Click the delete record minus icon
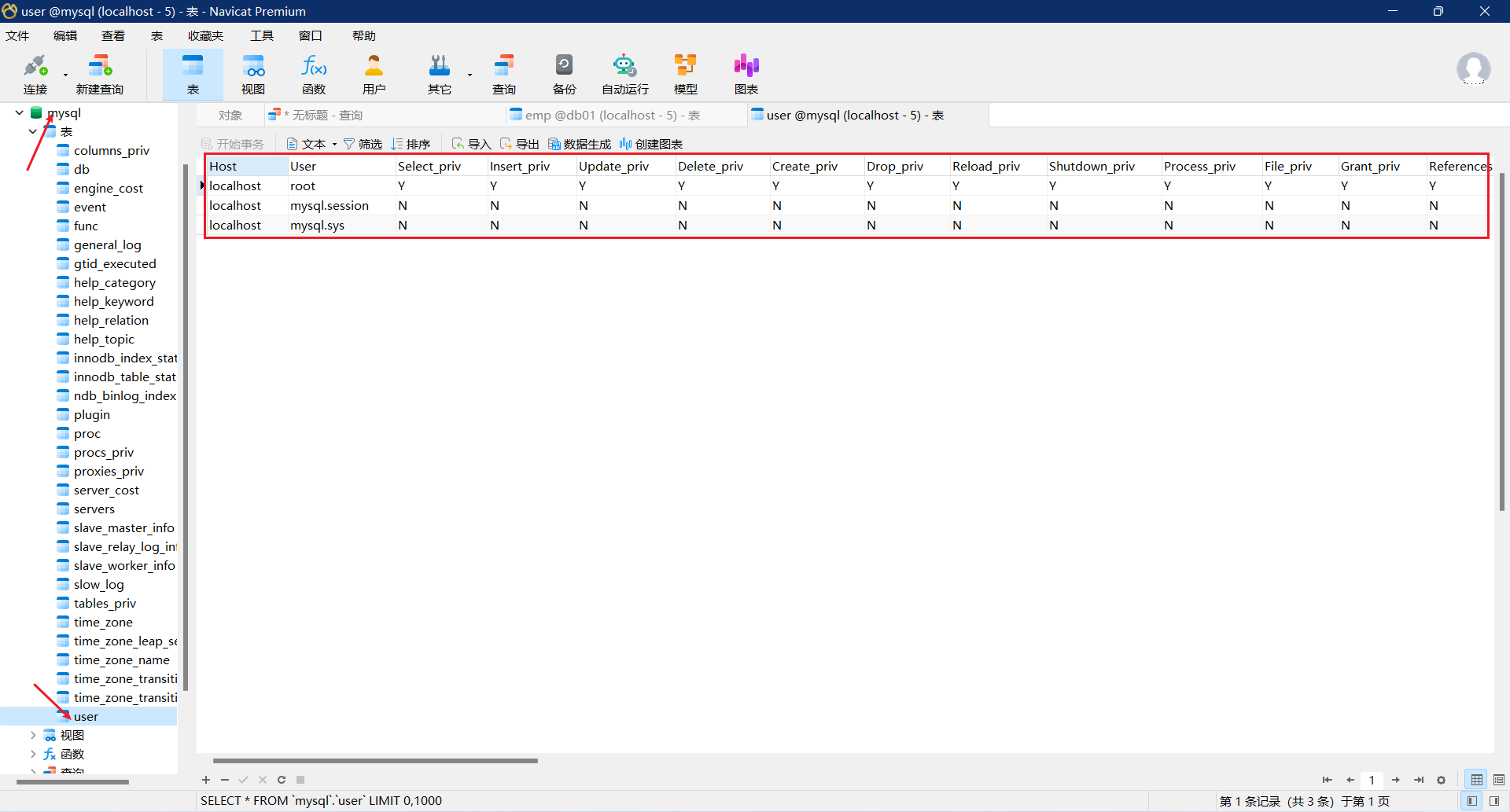This screenshot has height=812, width=1510. (225, 780)
